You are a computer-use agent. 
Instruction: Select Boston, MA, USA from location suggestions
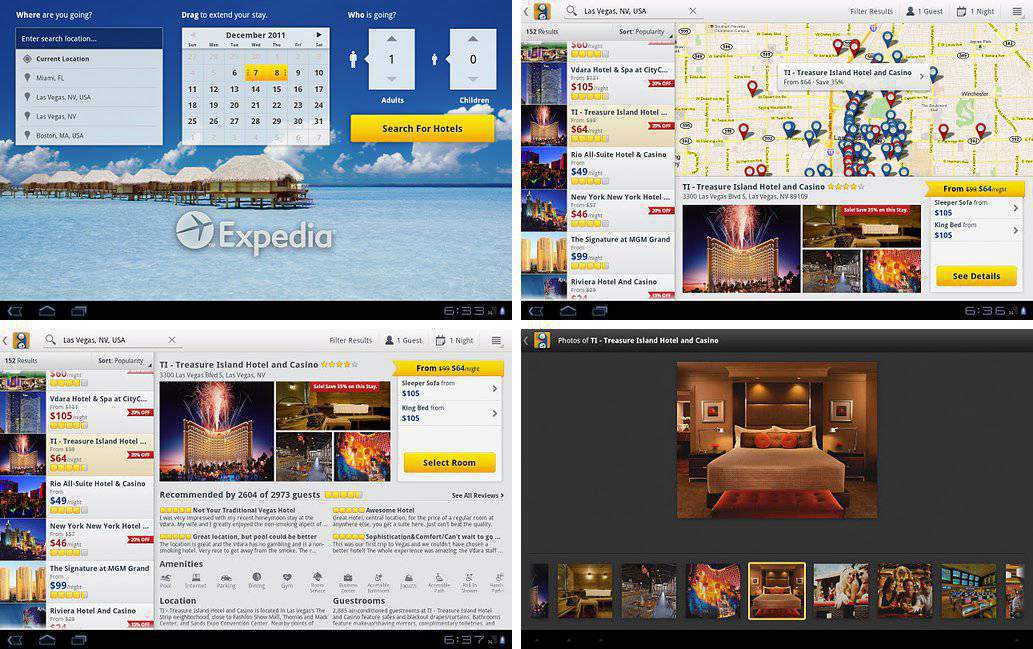pyautogui.click(x=89, y=135)
